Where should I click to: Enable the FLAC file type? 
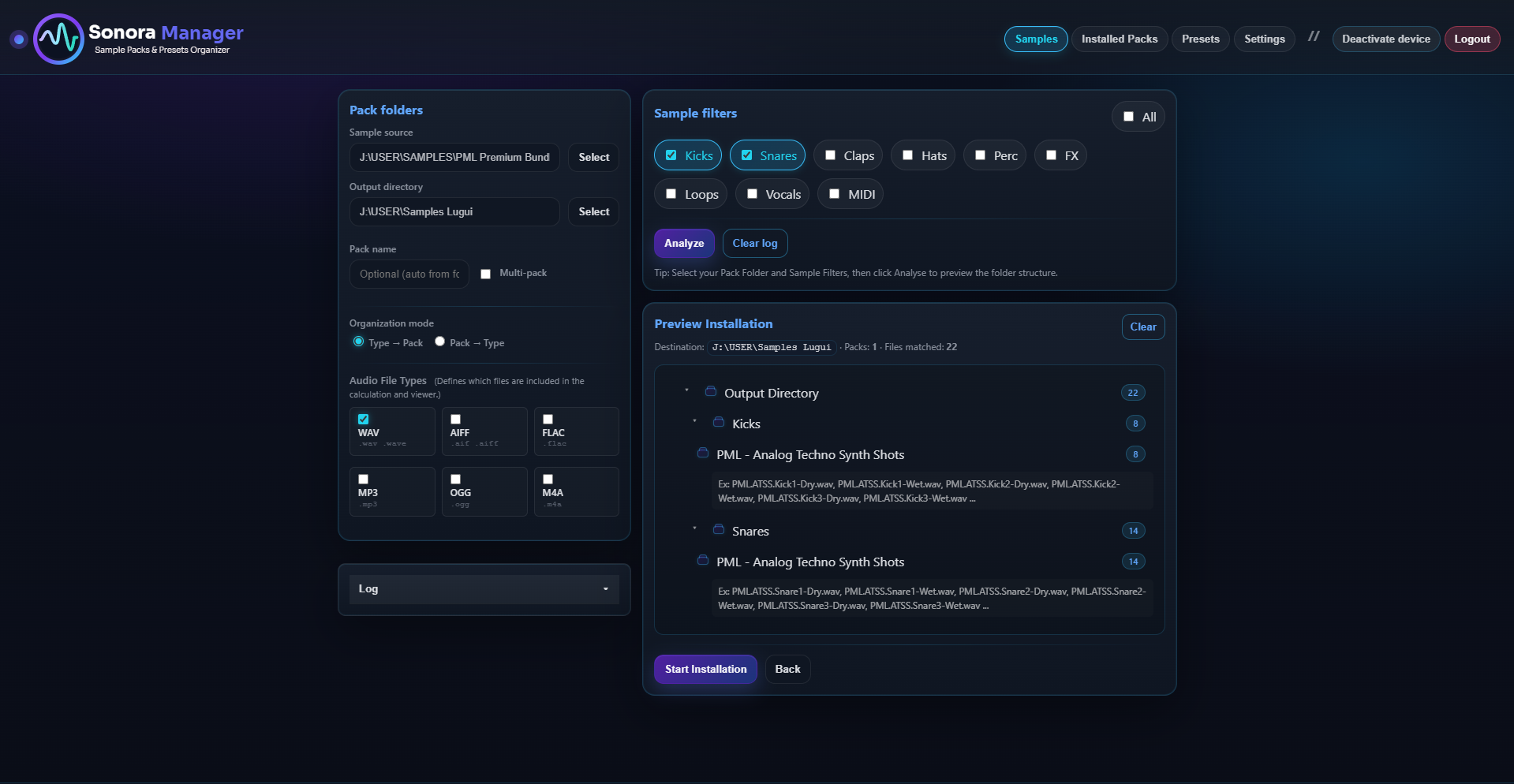pyautogui.click(x=548, y=419)
